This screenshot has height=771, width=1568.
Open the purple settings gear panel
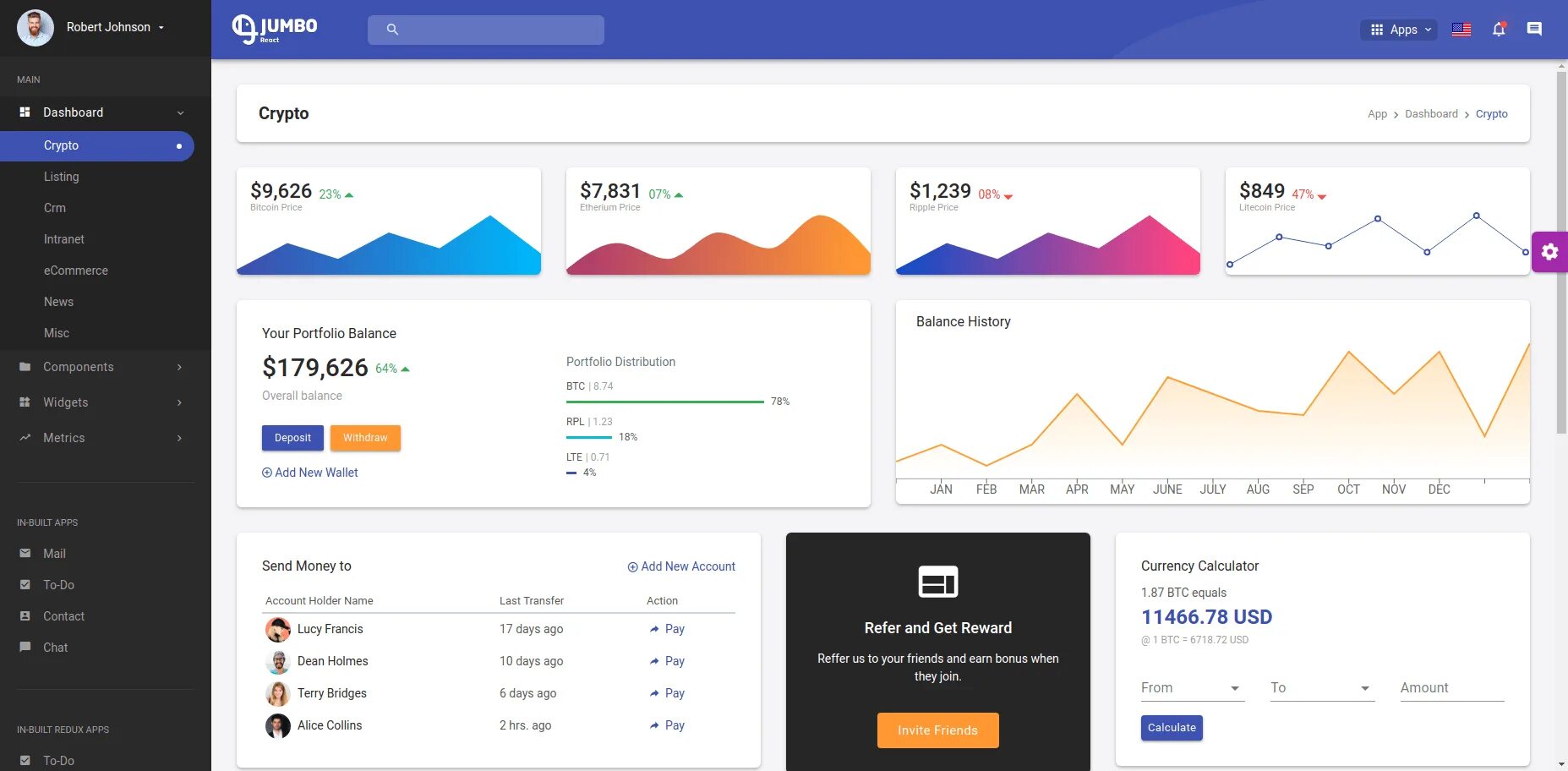[1549, 252]
